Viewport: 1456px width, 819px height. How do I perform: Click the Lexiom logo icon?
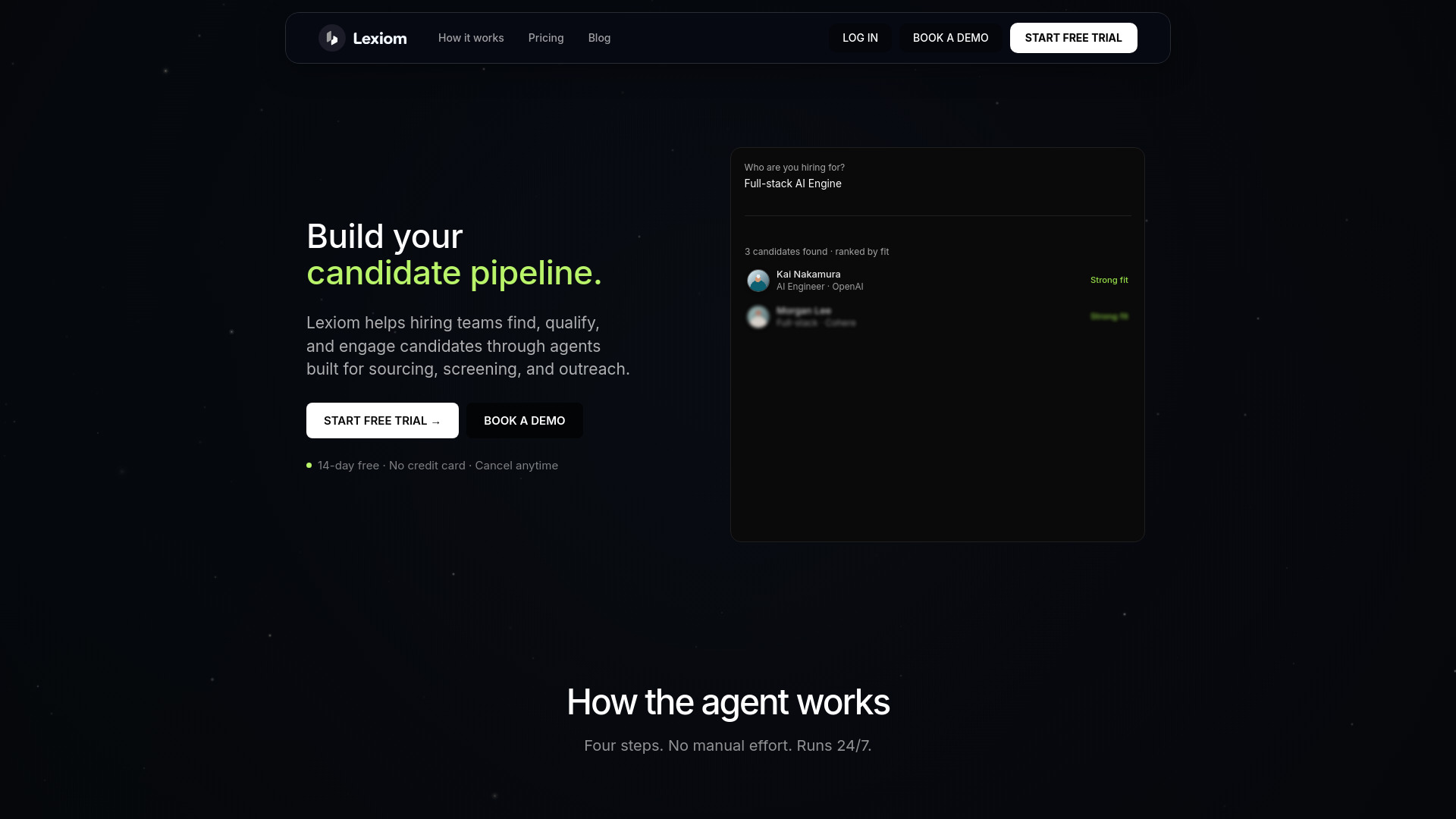click(x=331, y=38)
